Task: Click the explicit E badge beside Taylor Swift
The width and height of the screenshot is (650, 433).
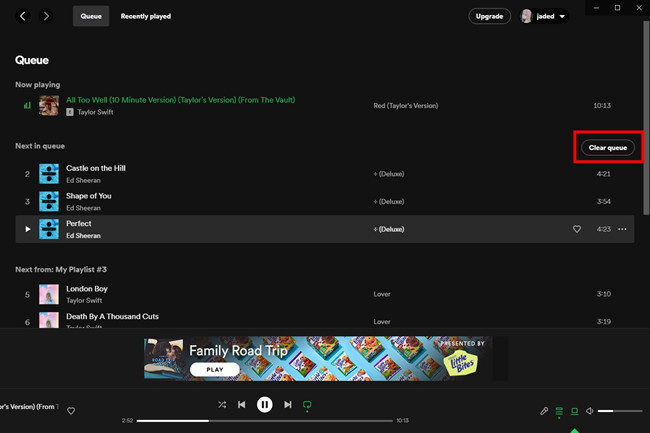Action: pos(70,112)
